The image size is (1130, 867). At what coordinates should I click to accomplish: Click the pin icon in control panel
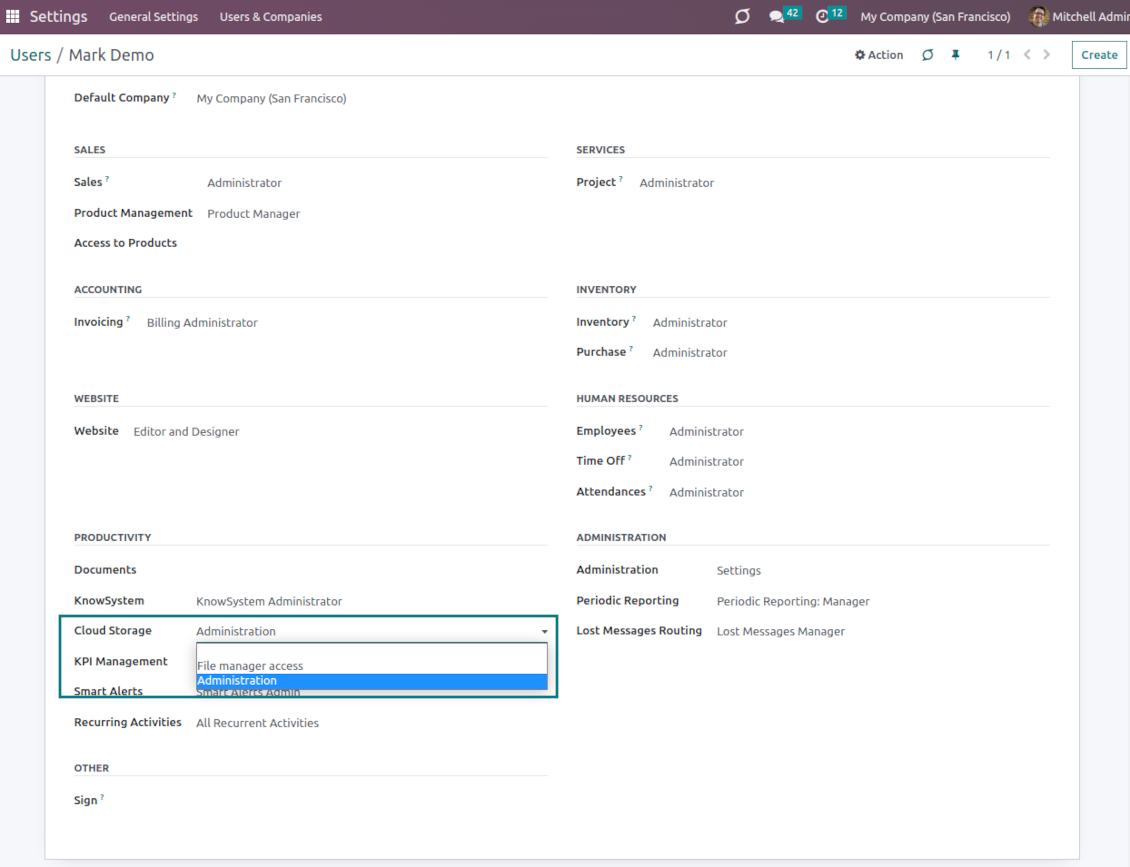956,55
